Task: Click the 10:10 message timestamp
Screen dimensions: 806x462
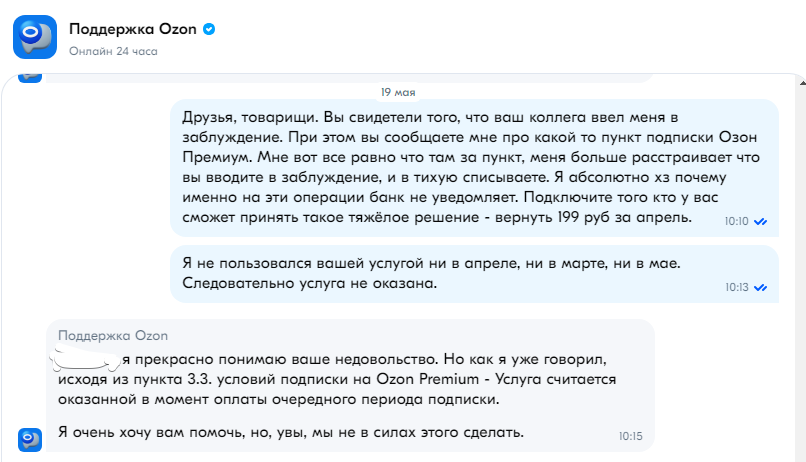Action: [736, 221]
